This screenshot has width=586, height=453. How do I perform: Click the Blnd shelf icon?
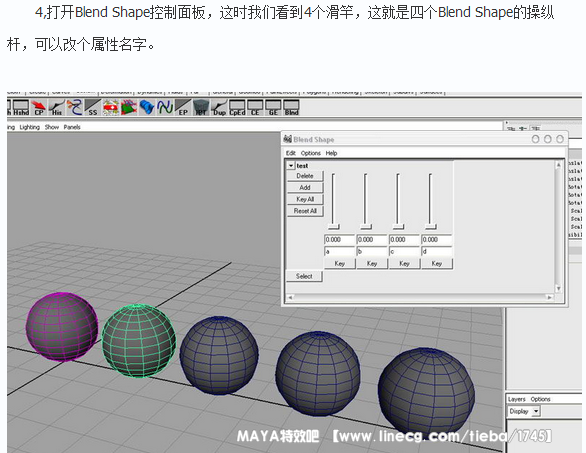pos(291,108)
